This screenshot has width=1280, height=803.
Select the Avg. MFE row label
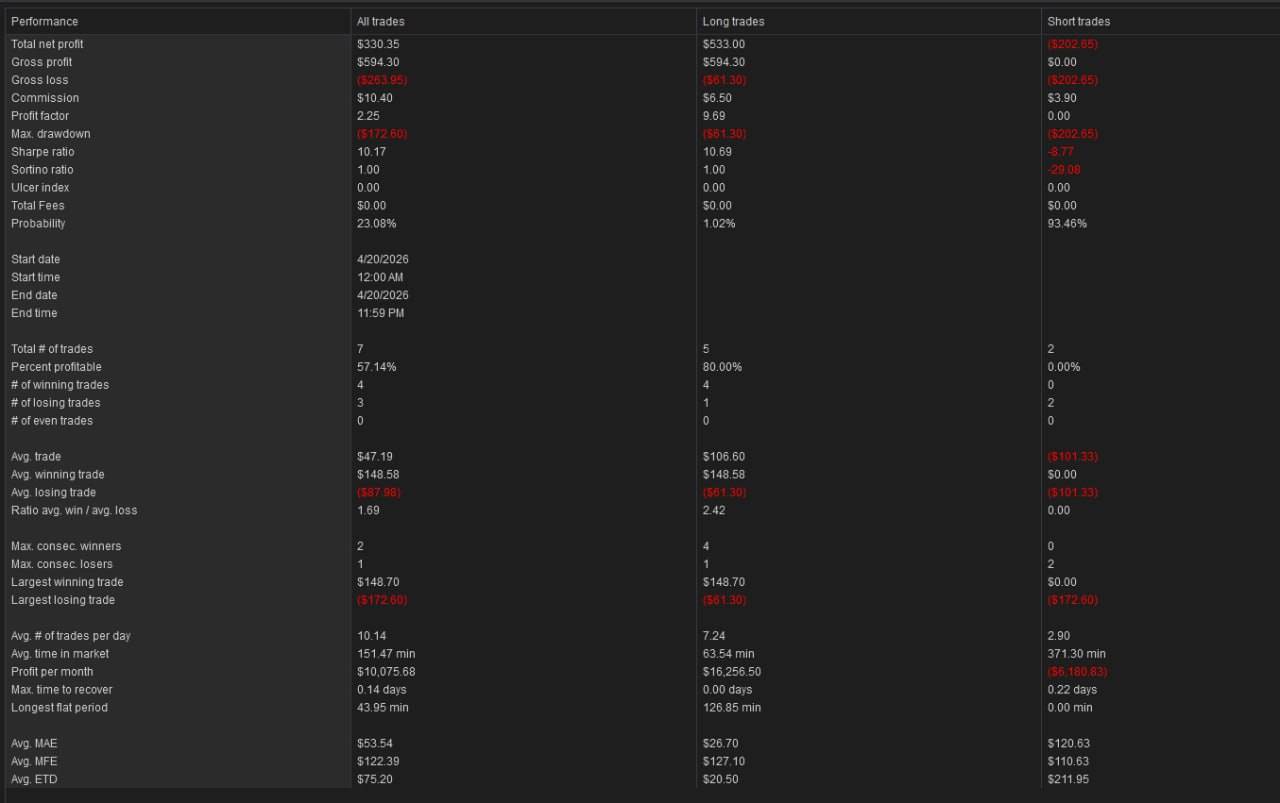[x=35, y=762]
